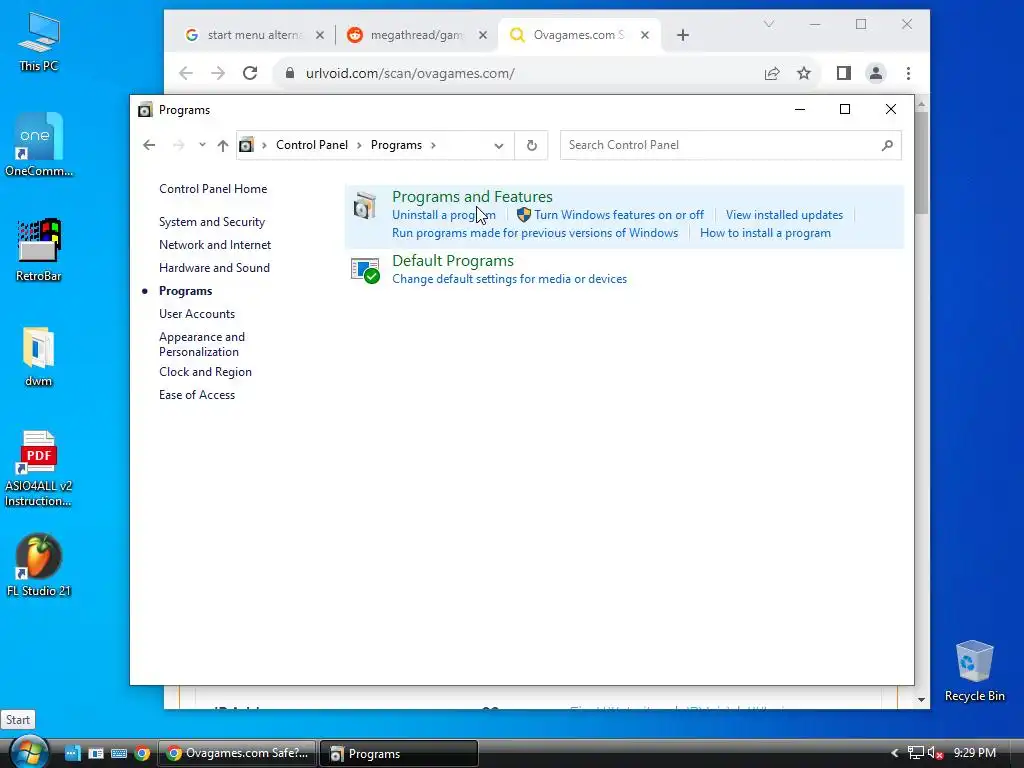Launch Chrome from quick launch bar

point(142,754)
